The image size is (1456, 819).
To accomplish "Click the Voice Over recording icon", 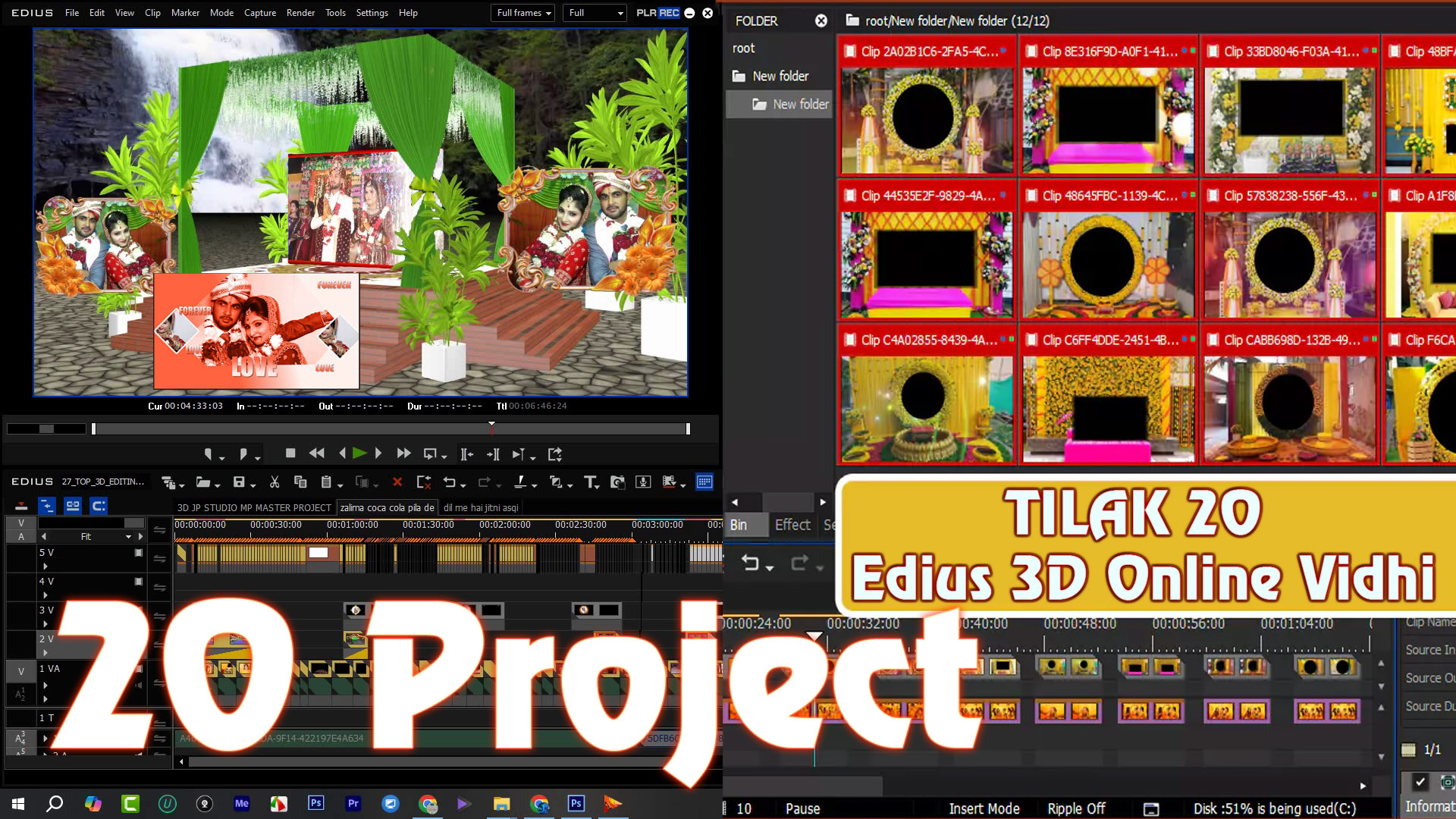I will 642,482.
